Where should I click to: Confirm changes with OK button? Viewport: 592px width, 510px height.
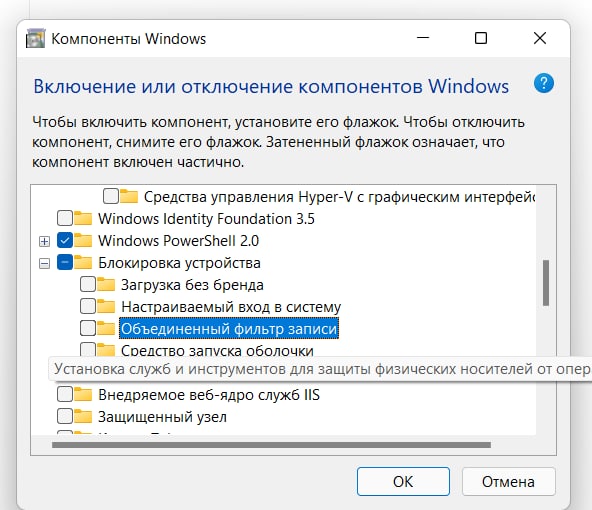(403, 481)
